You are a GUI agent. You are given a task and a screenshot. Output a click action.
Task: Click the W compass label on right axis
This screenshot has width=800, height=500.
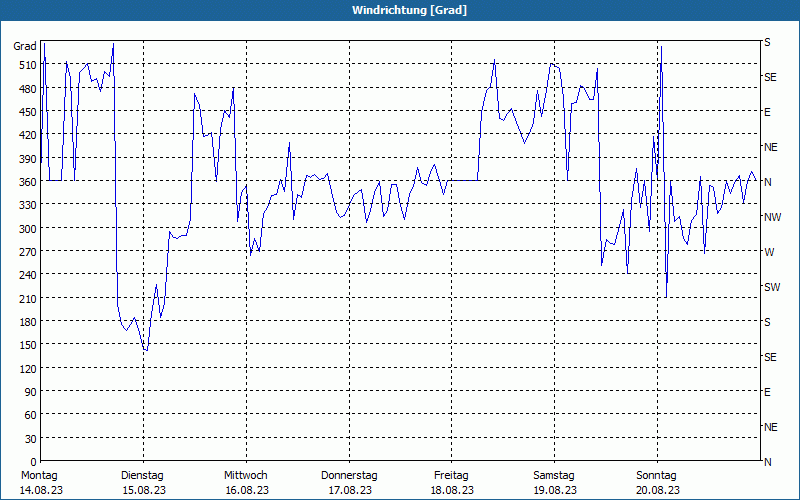point(769,252)
